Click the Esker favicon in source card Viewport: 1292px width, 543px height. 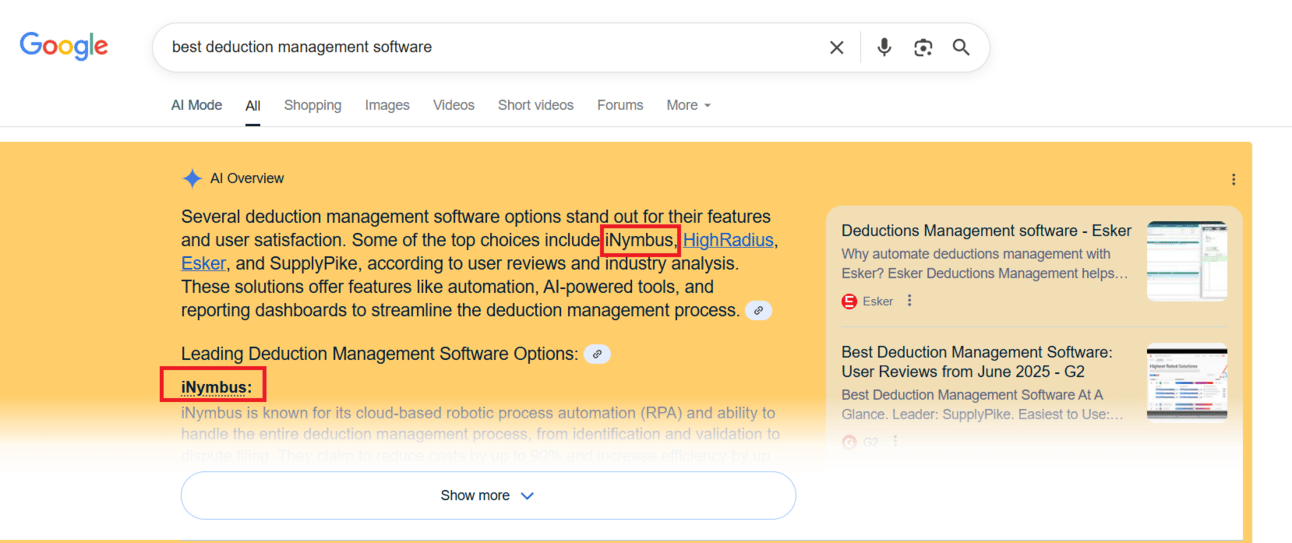tap(850, 301)
